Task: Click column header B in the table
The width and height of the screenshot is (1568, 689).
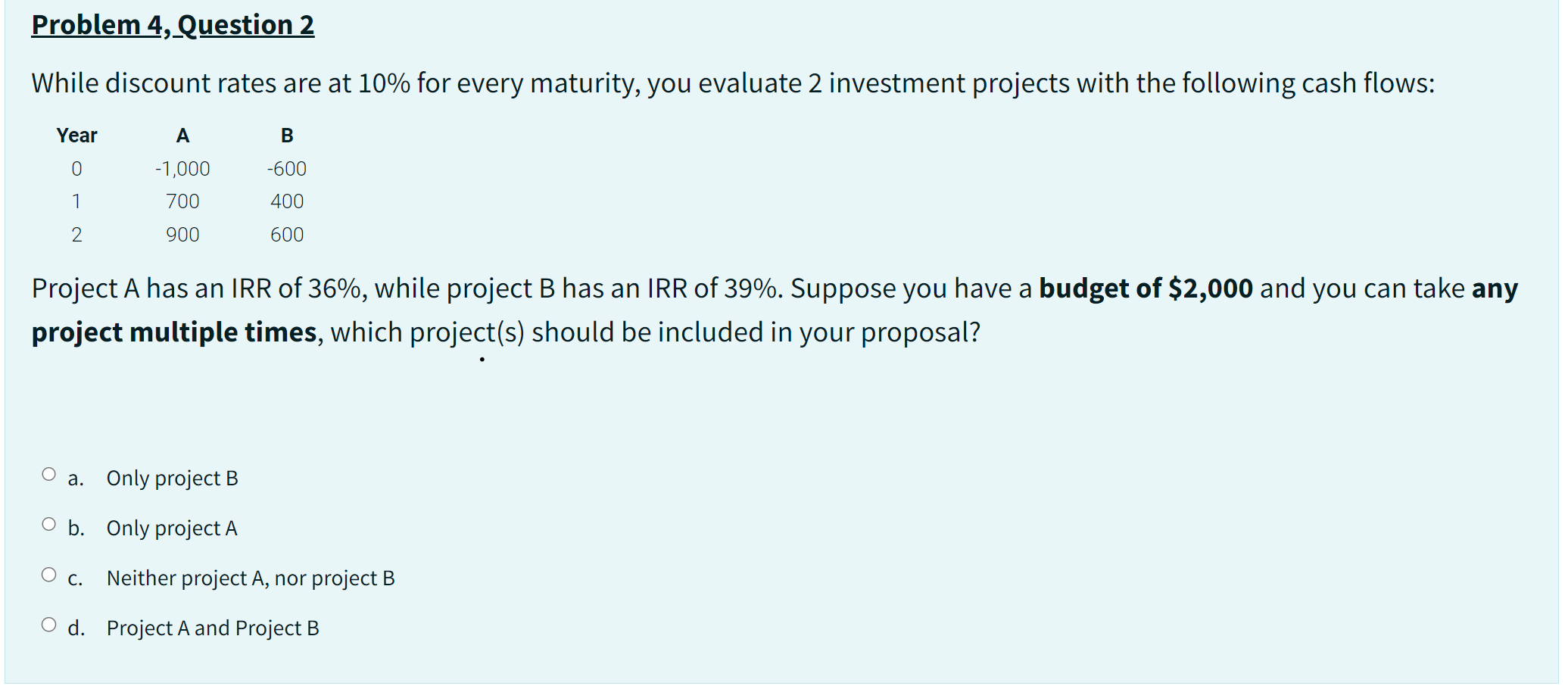Action: pyautogui.click(x=286, y=135)
